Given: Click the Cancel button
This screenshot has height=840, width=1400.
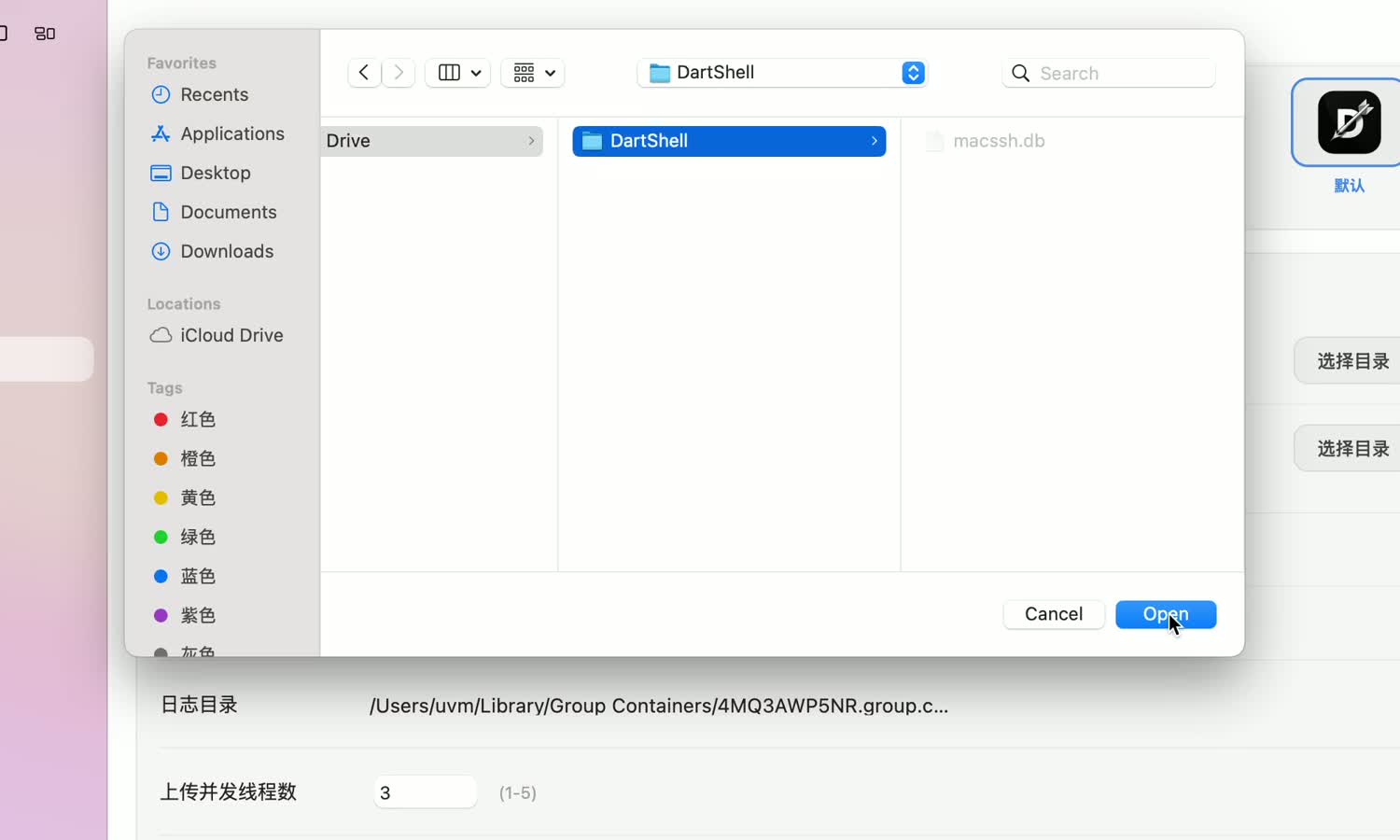Looking at the screenshot, I should (x=1054, y=614).
